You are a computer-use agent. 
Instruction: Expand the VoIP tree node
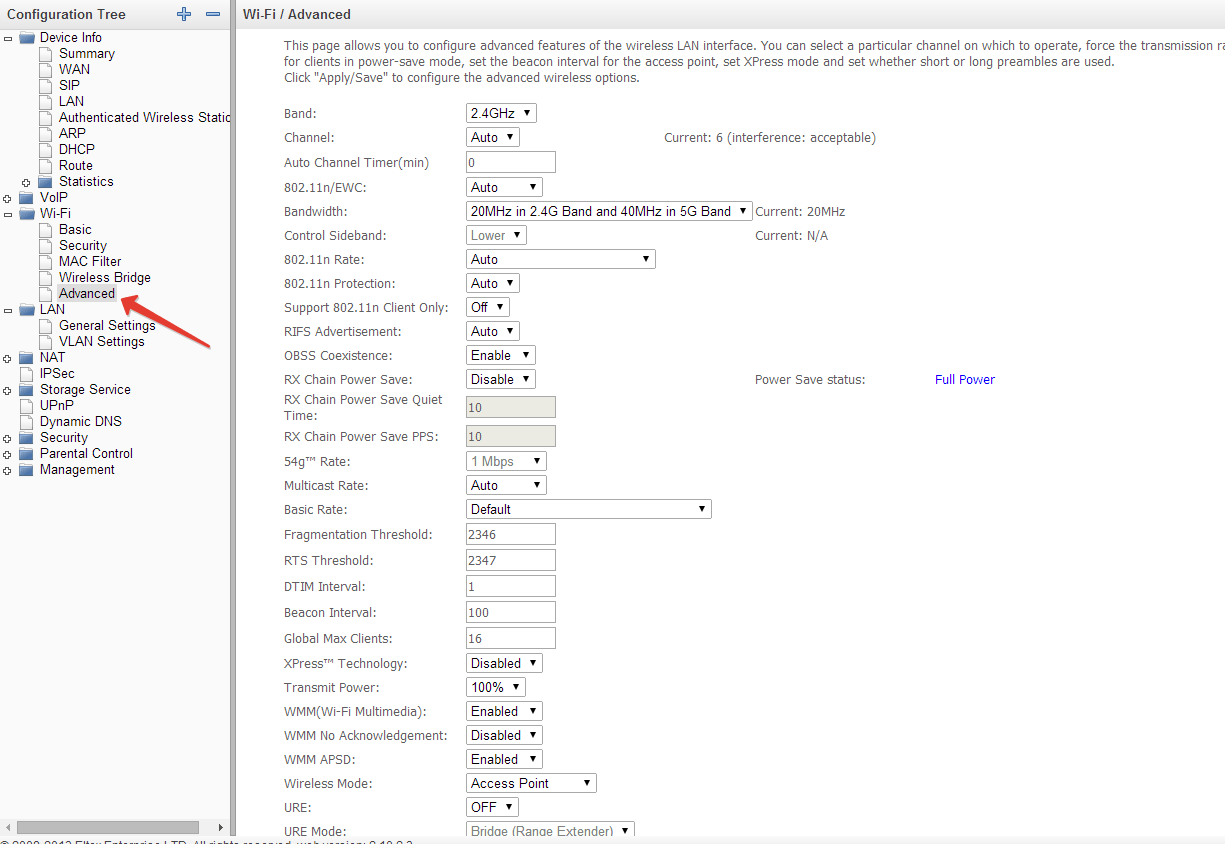click(8, 198)
